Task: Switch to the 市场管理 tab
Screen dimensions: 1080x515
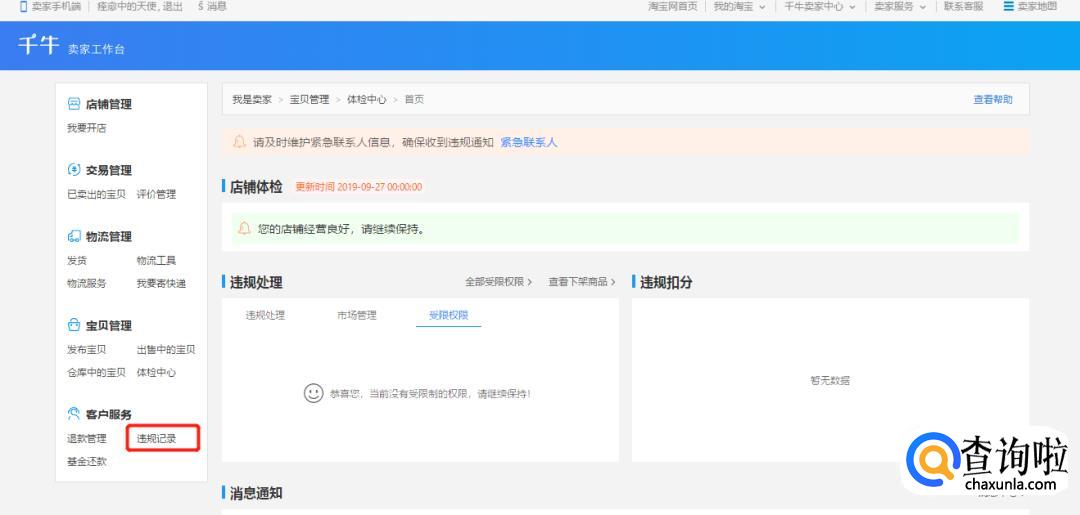Action: point(357,315)
